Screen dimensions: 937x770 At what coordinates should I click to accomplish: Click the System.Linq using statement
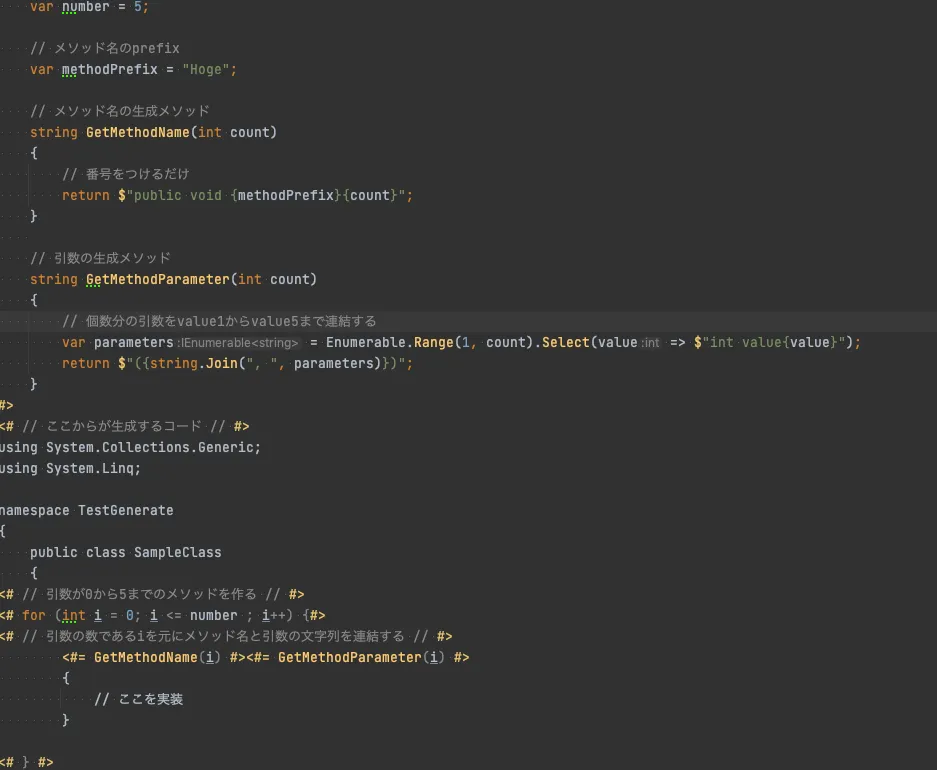93,468
